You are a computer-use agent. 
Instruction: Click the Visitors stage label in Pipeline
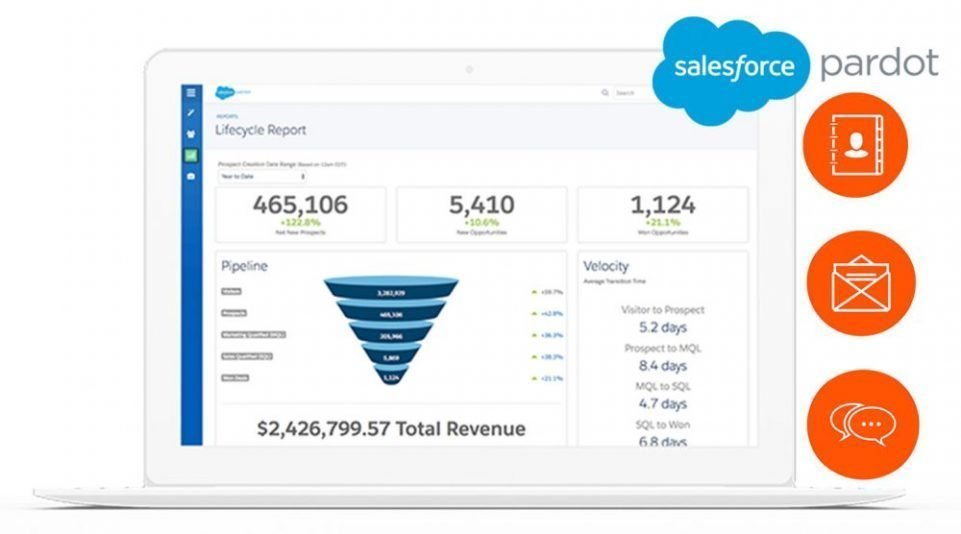click(231, 292)
